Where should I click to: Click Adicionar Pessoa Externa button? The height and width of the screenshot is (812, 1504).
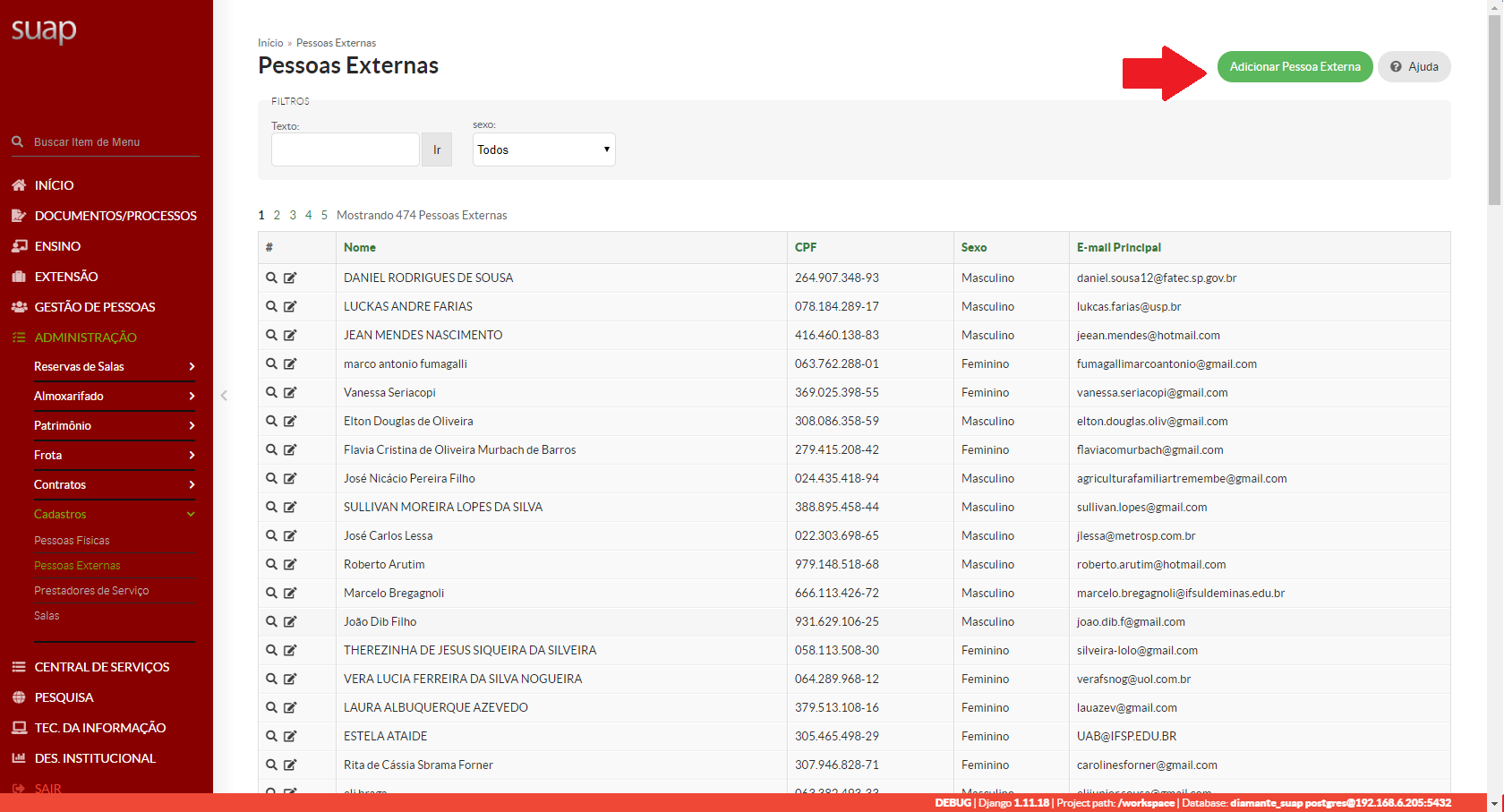pos(1295,67)
